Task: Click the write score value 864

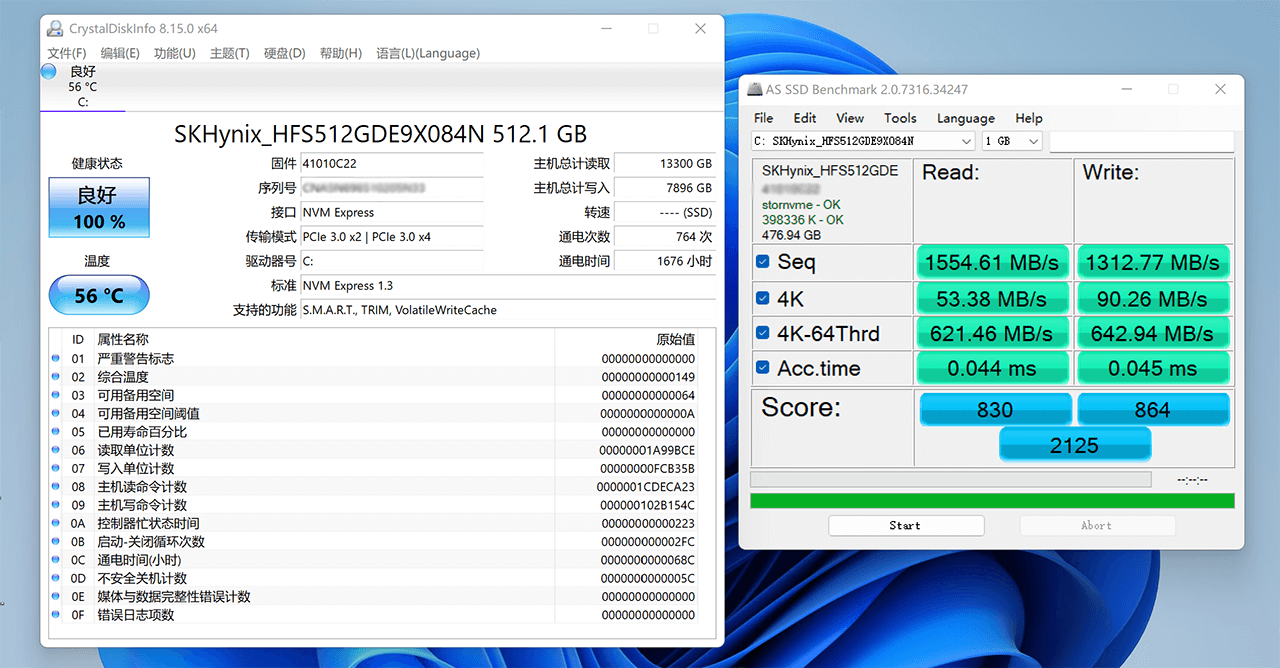Action: (x=1153, y=409)
